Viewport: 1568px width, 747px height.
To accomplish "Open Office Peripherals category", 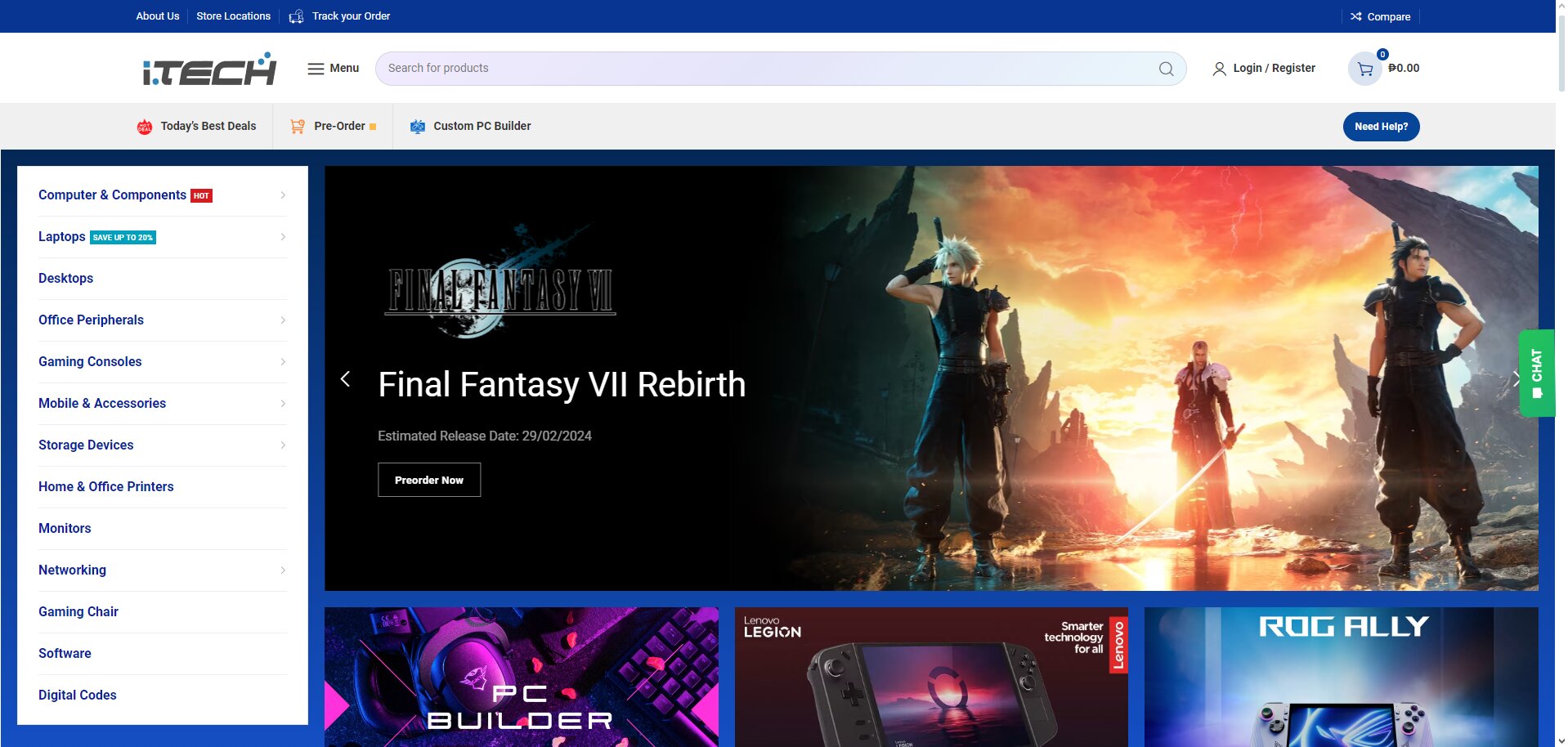I will tap(91, 320).
